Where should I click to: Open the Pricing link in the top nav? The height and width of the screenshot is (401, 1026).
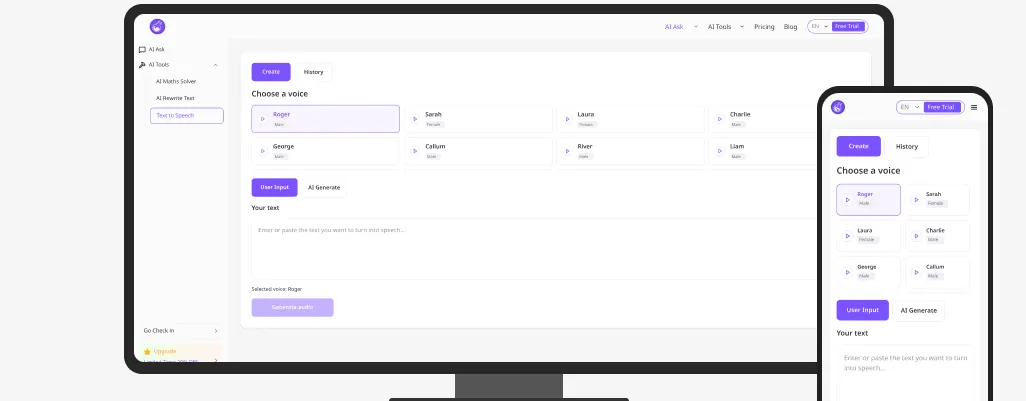pyautogui.click(x=764, y=27)
